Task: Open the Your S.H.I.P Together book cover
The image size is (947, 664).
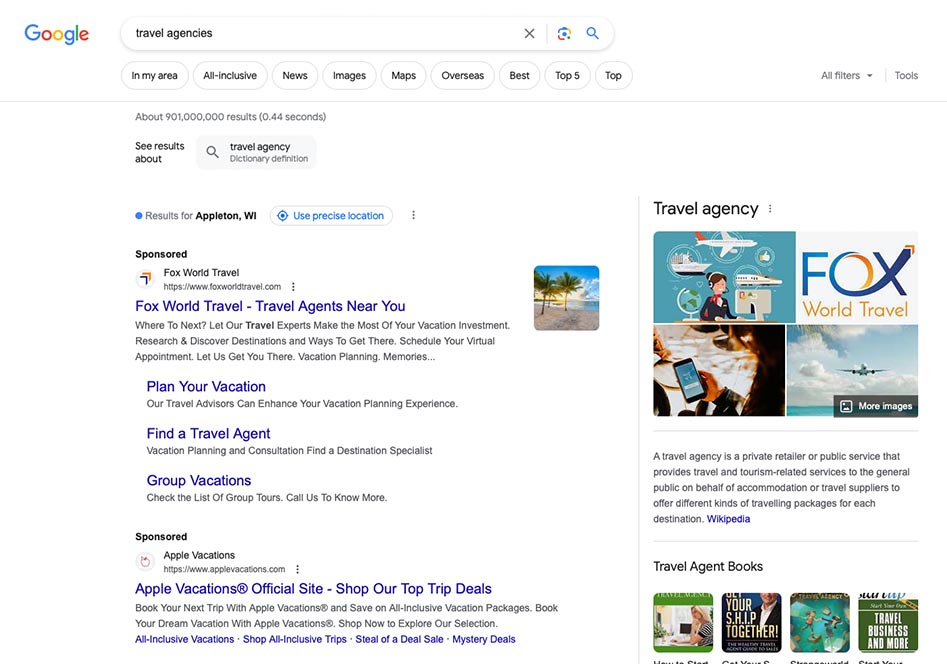Action: 751,622
